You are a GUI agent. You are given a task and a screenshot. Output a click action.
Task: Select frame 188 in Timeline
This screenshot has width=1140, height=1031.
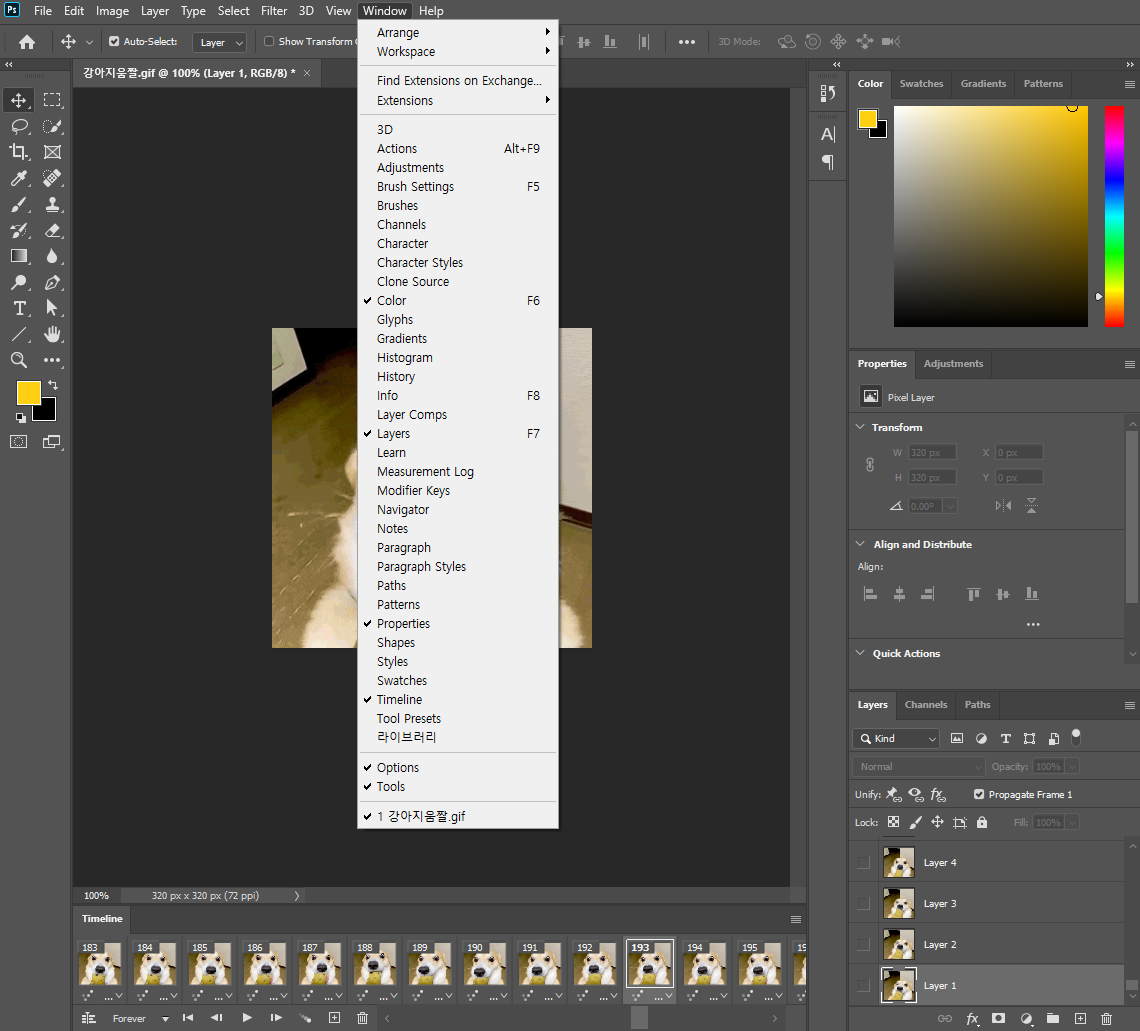375,963
